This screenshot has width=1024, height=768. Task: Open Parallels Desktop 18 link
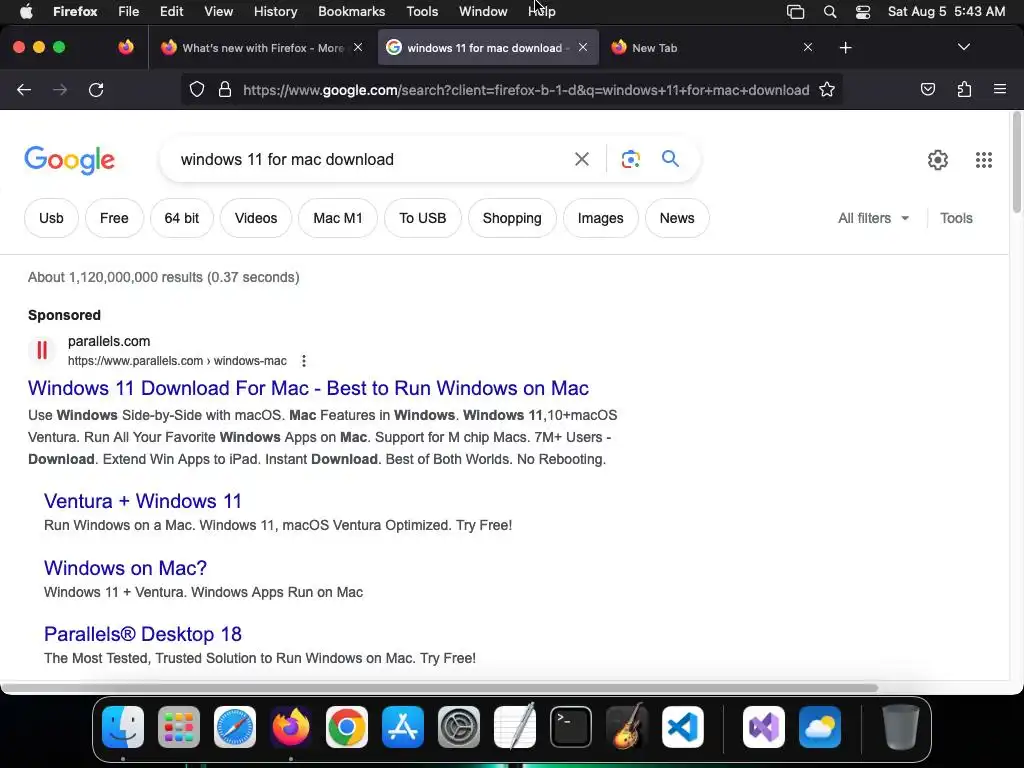142,634
